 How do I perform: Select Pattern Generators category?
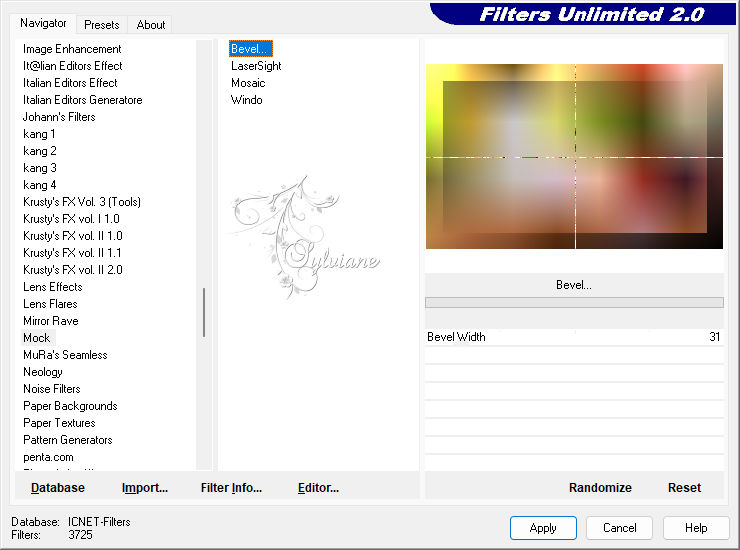point(67,440)
